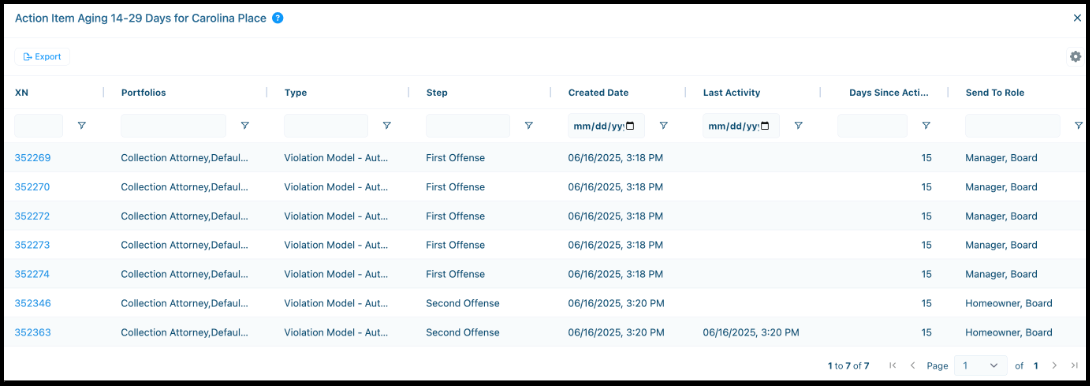
Task: Click the Type column filter icon
Action: pos(387,125)
